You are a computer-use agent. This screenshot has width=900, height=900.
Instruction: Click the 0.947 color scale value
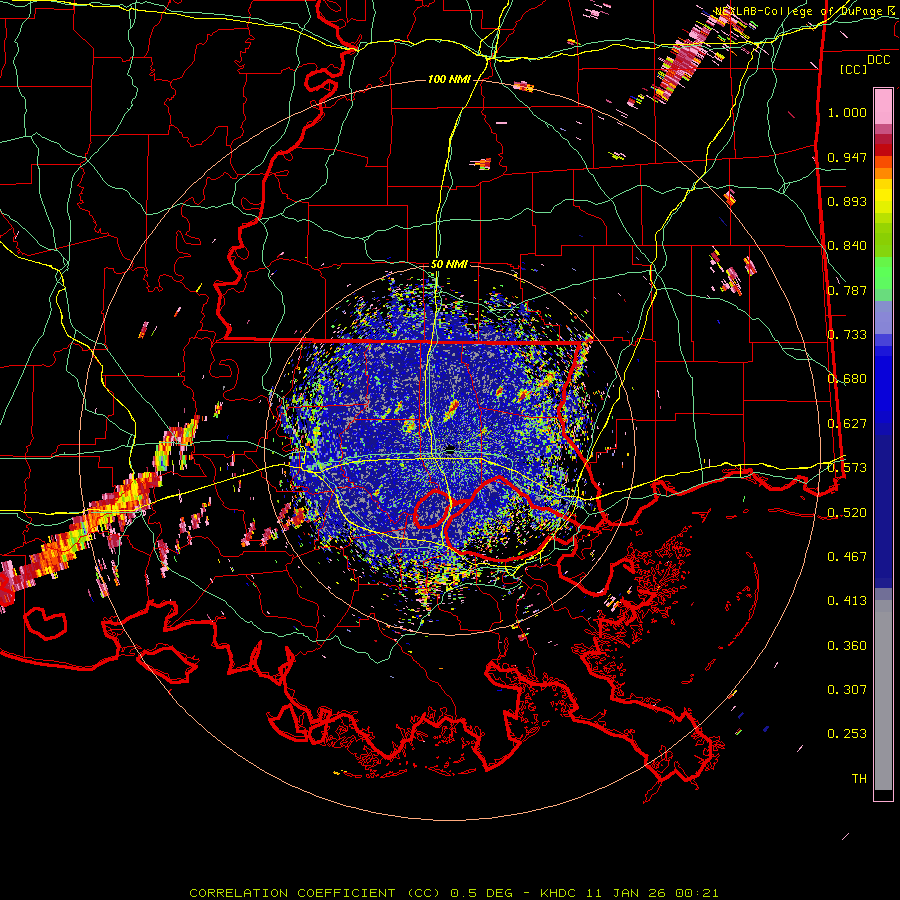[x=847, y=157]
